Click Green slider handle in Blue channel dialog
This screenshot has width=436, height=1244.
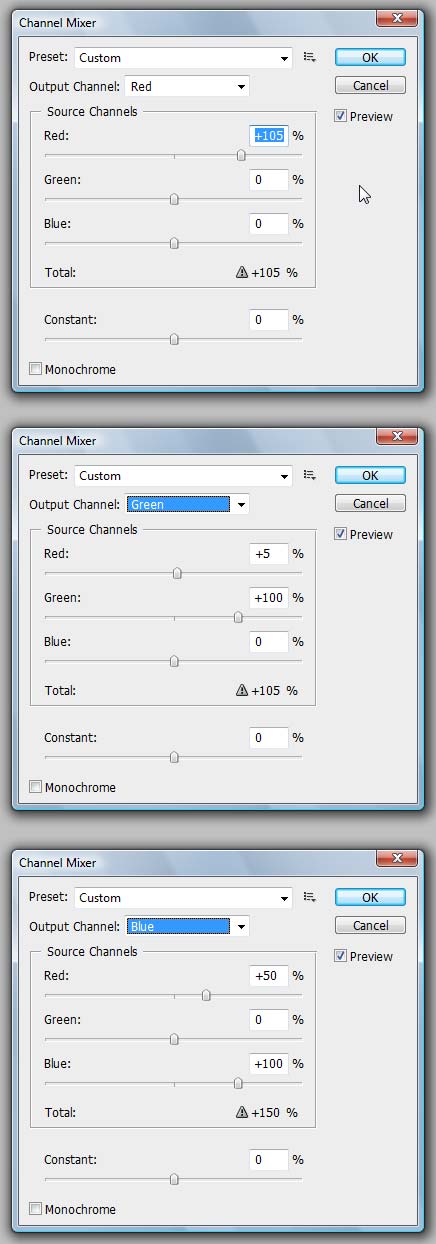(x=174, y=1039)
